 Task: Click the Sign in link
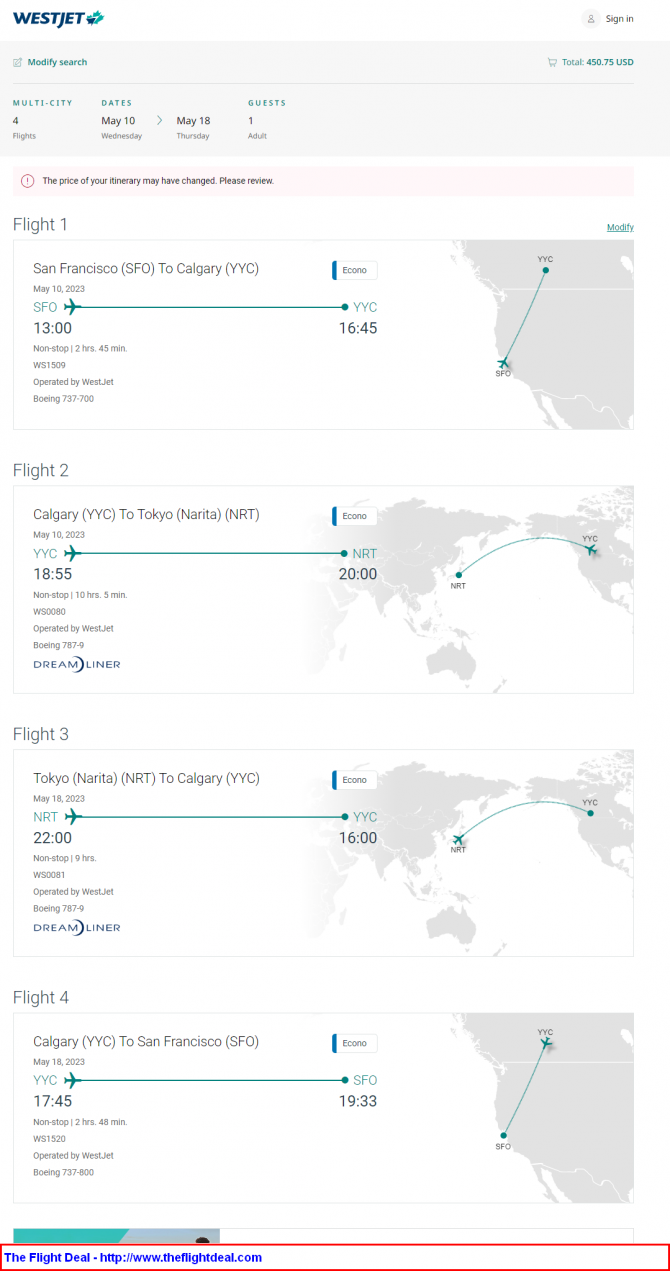click(x=619, y=18)
